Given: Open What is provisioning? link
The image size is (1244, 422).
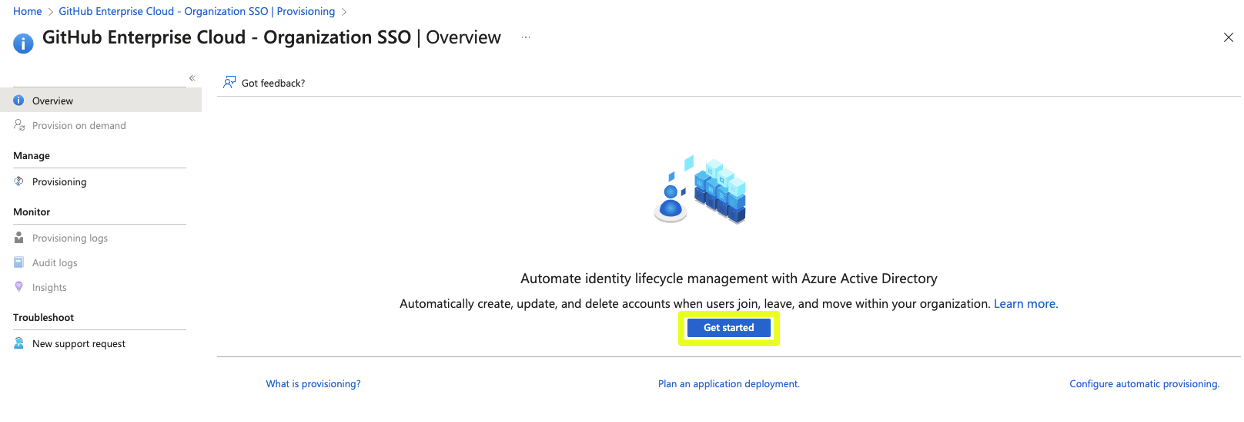Looking at the screenshot, I should [313, 384].
